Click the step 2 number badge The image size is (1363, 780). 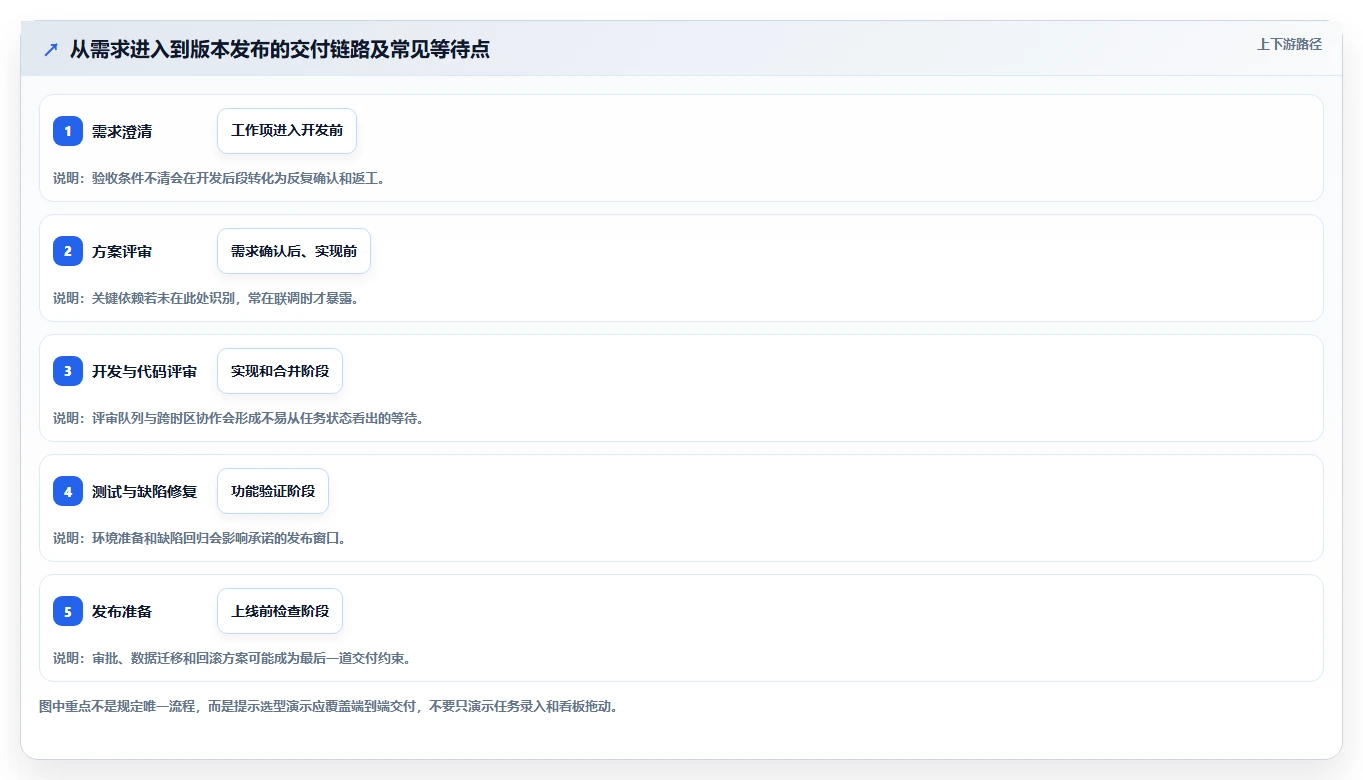68,251
